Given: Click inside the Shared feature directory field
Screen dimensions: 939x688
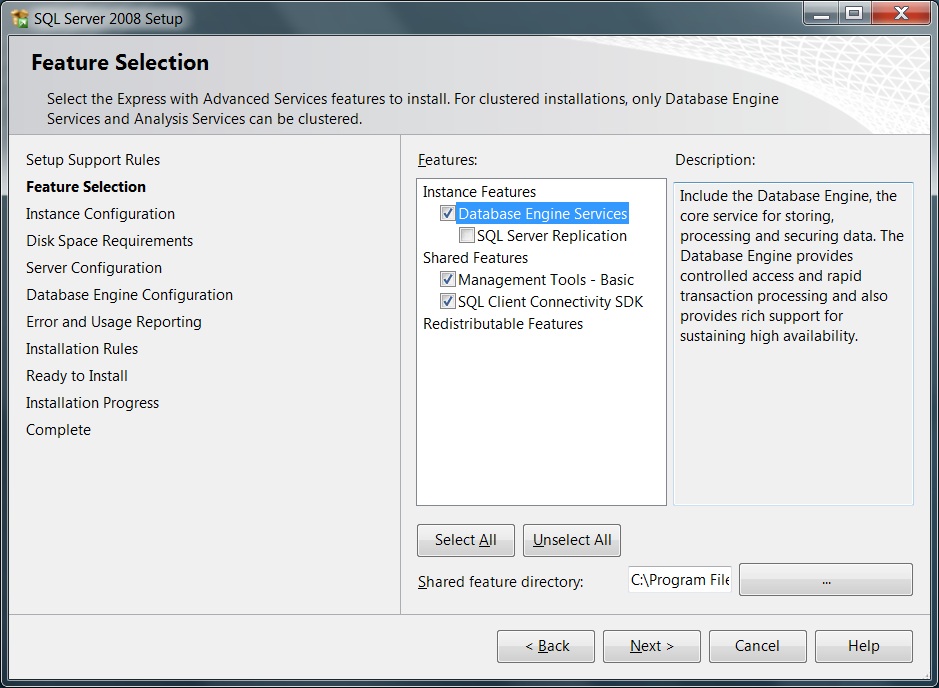Looking at the screenshot, I should [x=680, y=580].
